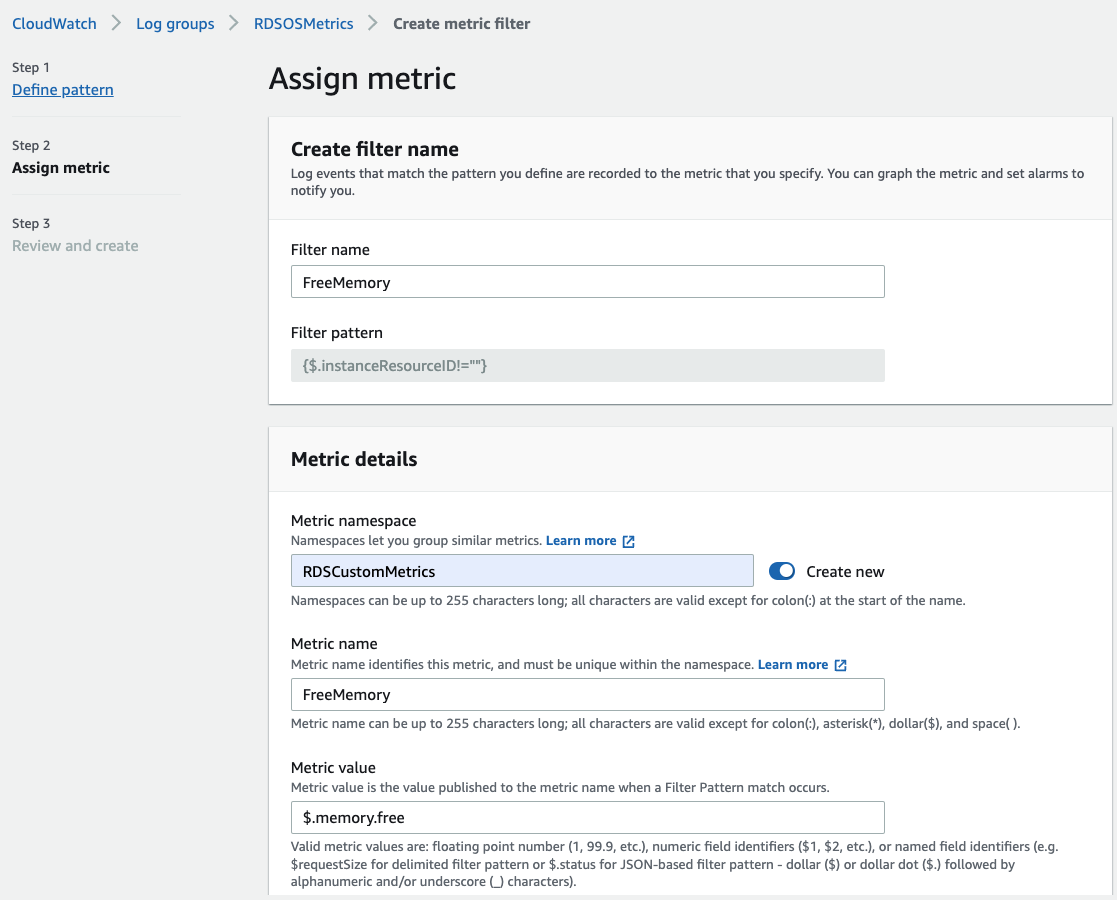Click the disabled Filter pattern field

[587, 366]
